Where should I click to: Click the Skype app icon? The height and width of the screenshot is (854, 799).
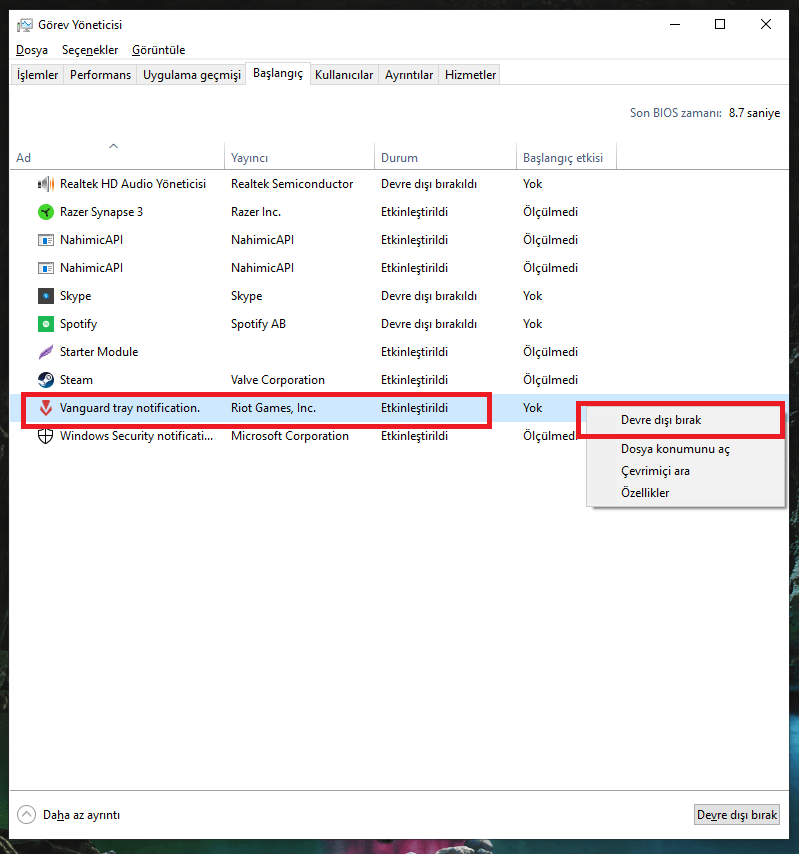click(x=46, y=296)
